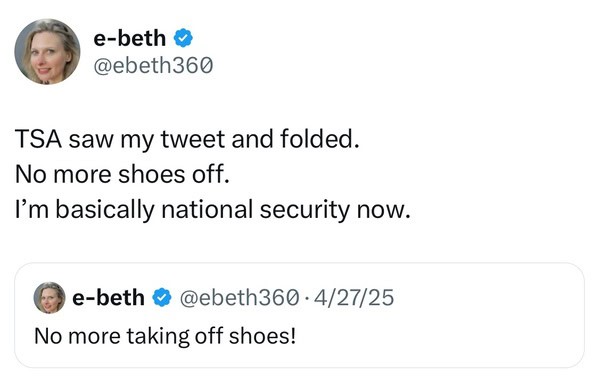Viewport: 599px width, 383px height.
Task: Select the line "No more shoes off."
Action: [122, 175]
